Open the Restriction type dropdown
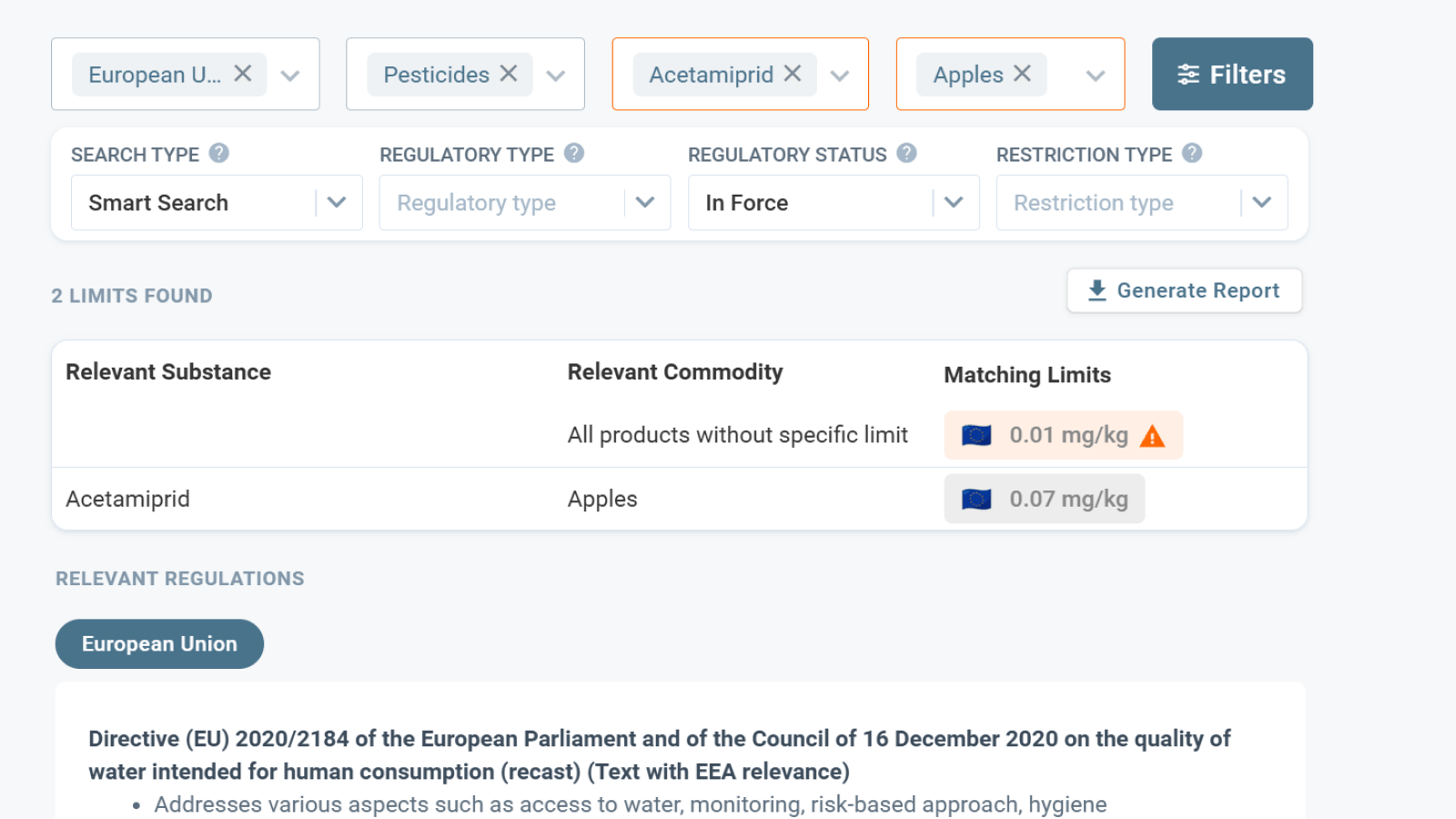 point(1261,202)
